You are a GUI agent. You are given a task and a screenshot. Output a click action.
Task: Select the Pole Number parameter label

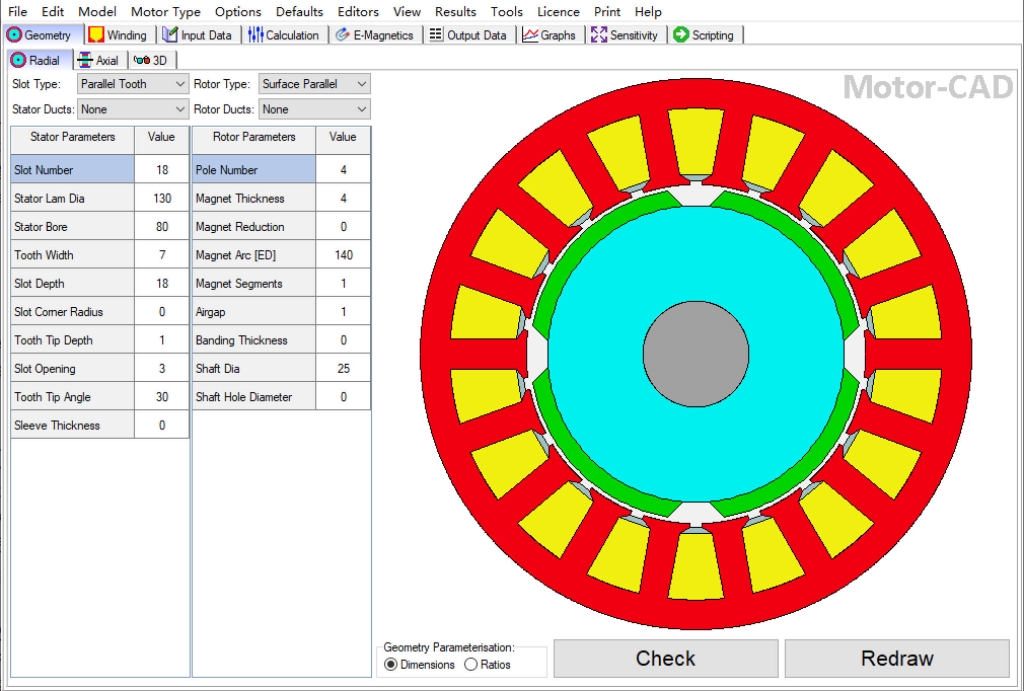coord(254,170)
